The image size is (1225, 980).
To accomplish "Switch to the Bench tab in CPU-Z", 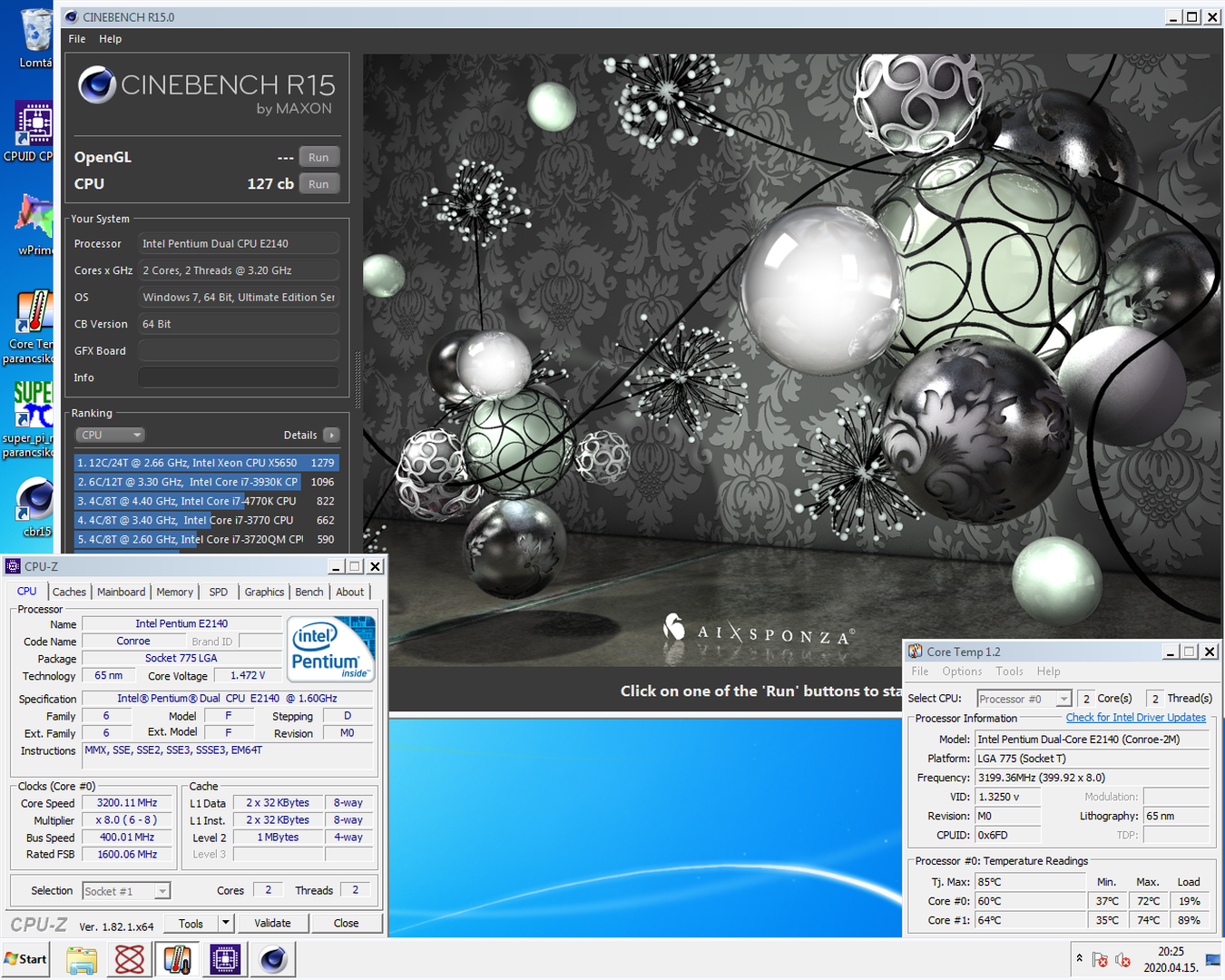I will click(x=309, y=592).
